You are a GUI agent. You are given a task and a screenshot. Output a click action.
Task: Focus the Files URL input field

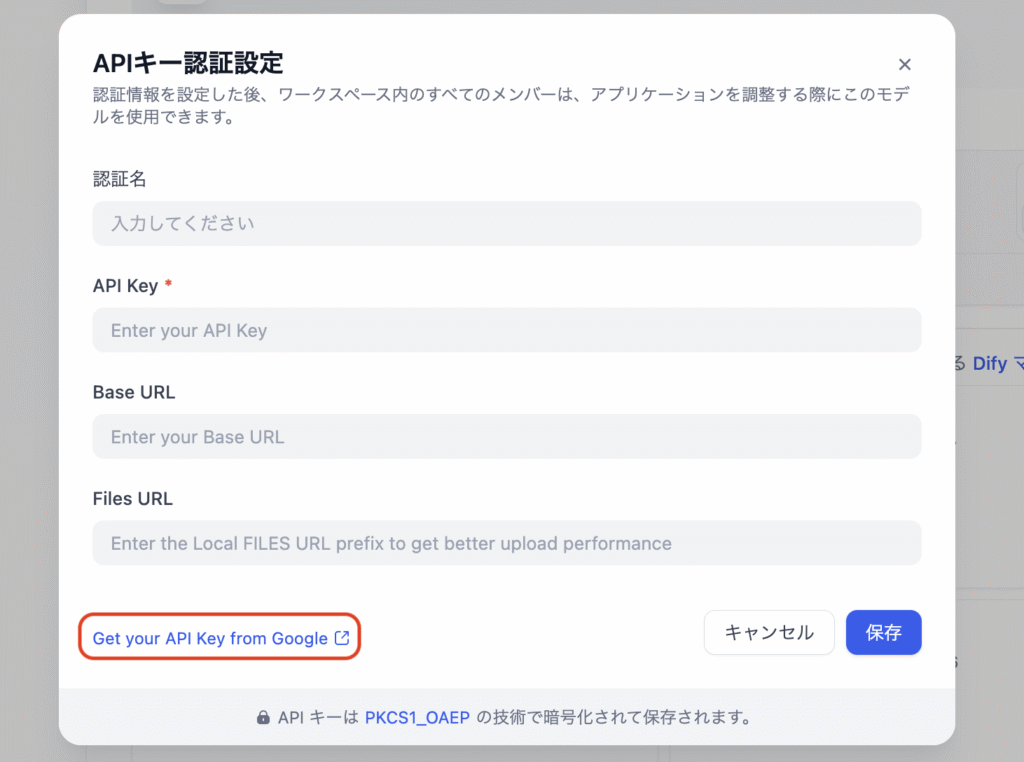(x=507, y=543)
